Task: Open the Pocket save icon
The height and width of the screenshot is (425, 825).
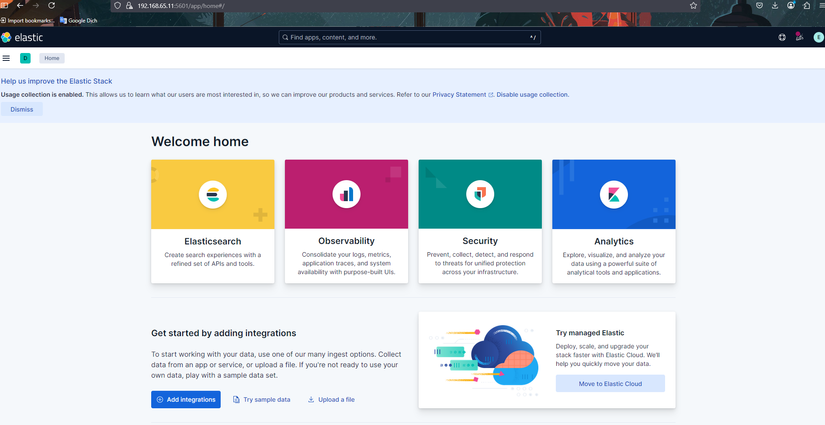Action: [759, 5]
